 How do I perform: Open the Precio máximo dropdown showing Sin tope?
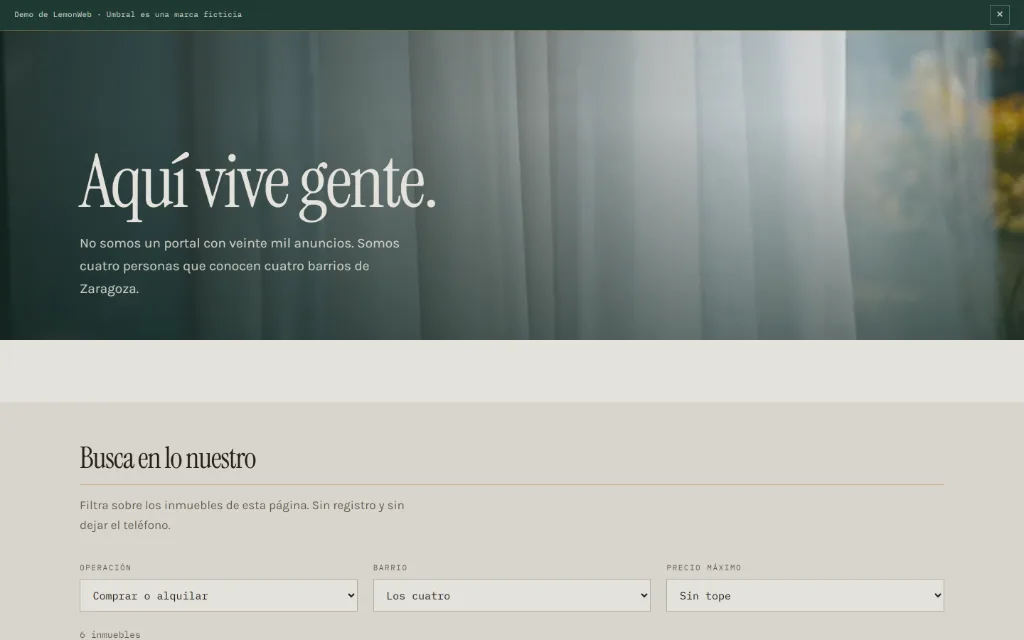[805, 596]
